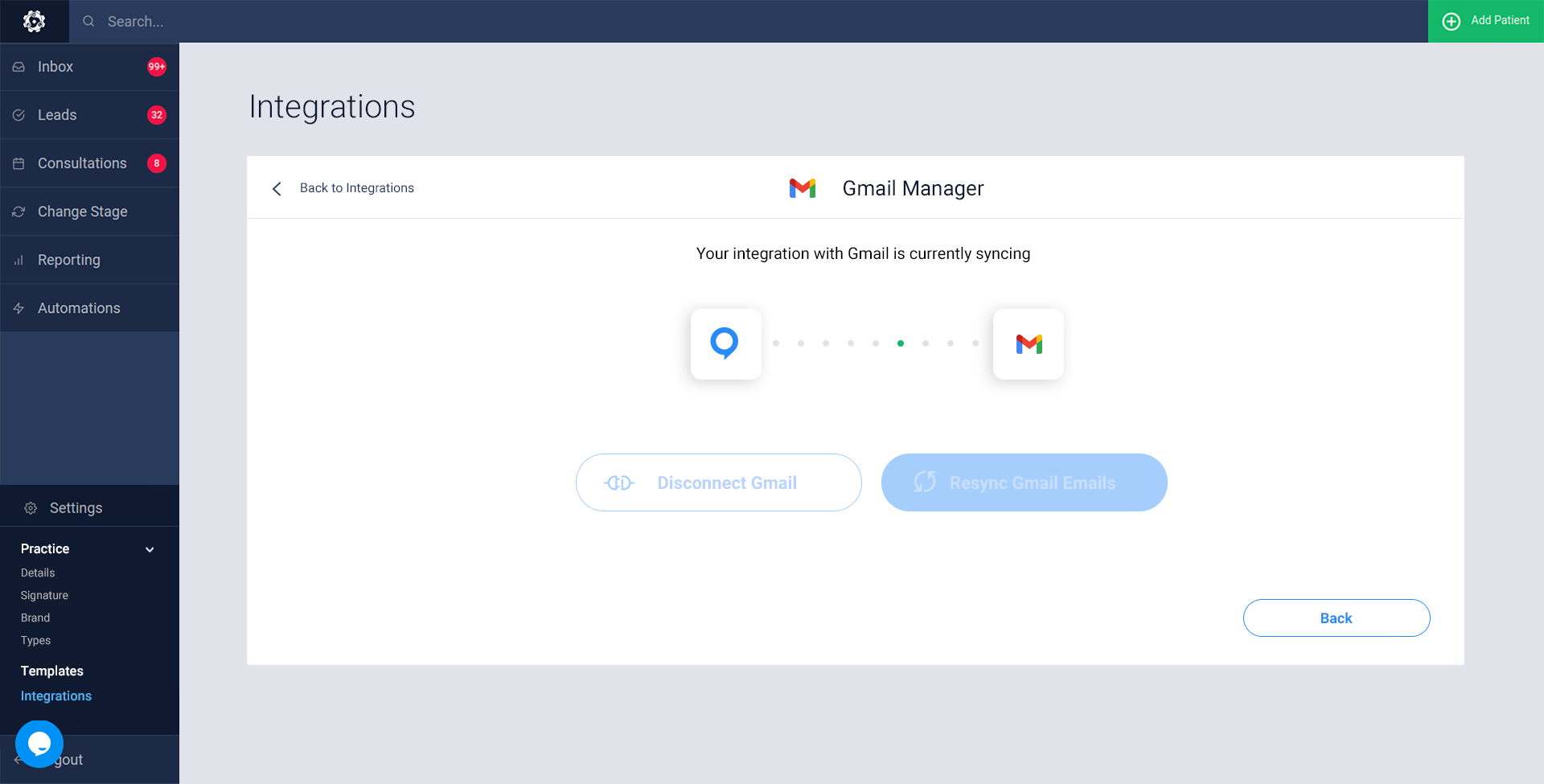Viewport: 1544px width, 784px height.
Task: Click the Gmail sync tile
Action: coord(1029,344)
